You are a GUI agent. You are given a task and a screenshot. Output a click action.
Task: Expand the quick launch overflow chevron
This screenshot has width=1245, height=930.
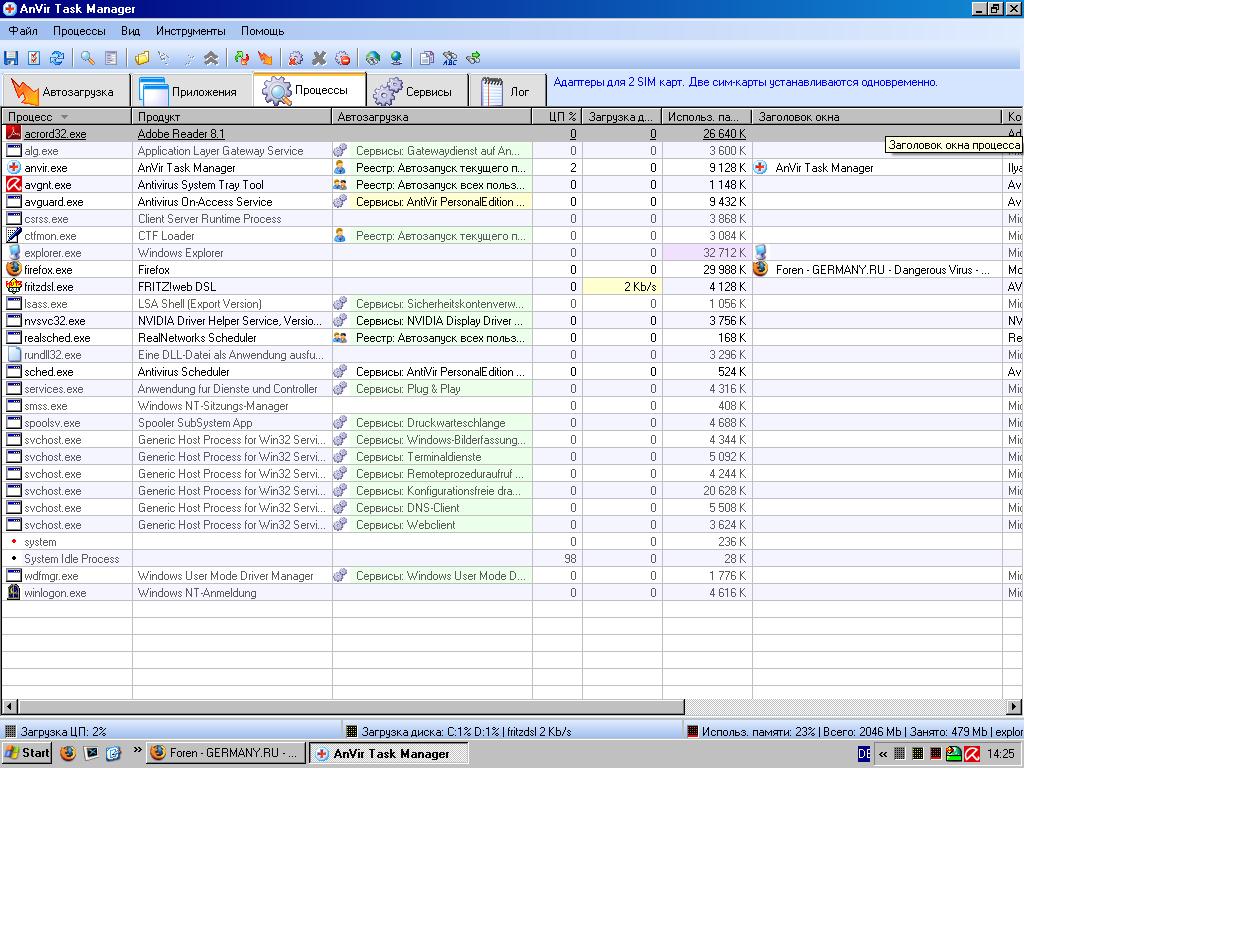pyautogui.click(x=138, y=750)
